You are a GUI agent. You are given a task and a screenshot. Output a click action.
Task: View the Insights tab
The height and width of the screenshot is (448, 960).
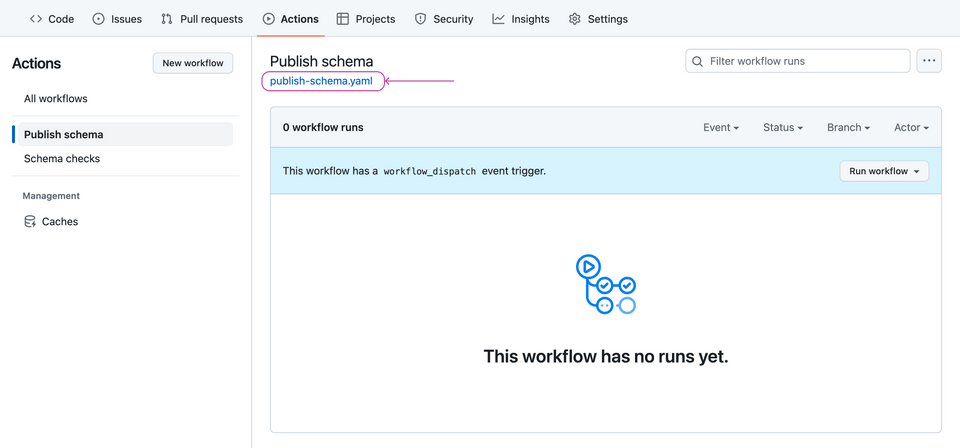click(x=521, y=19)
